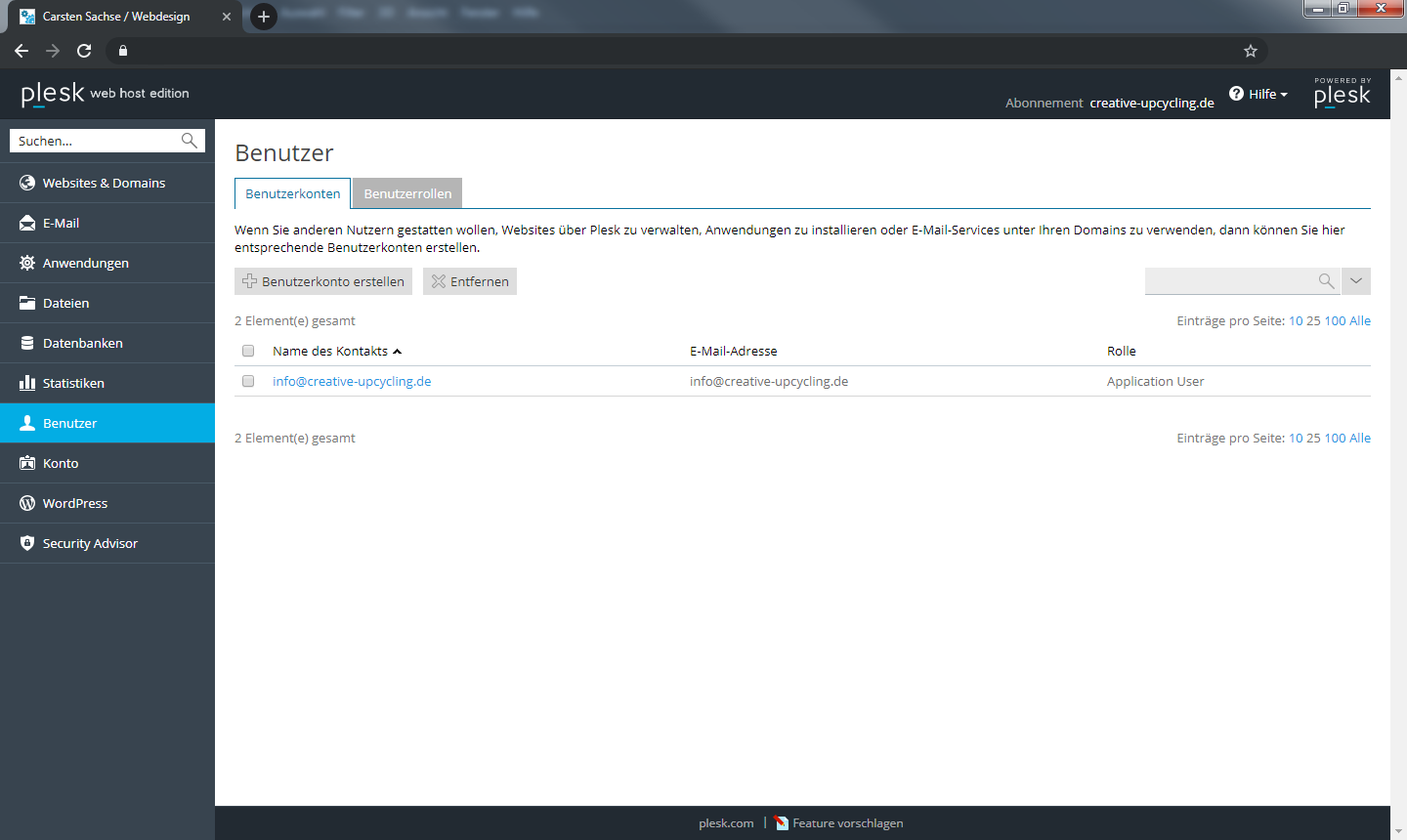Open a new browser tab with plus
The width and height of the screenshot is (1407, 840).
pyautogui.click(x=264, y=17)
